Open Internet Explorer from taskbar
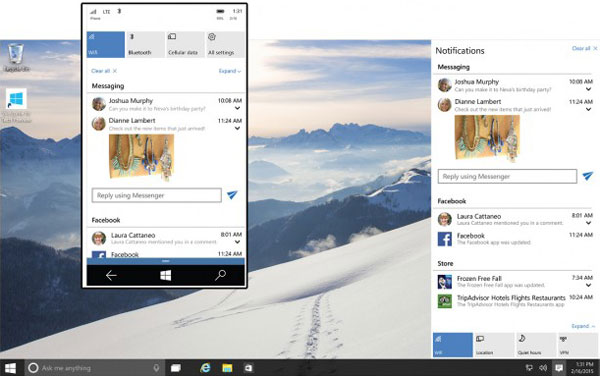 205,368
